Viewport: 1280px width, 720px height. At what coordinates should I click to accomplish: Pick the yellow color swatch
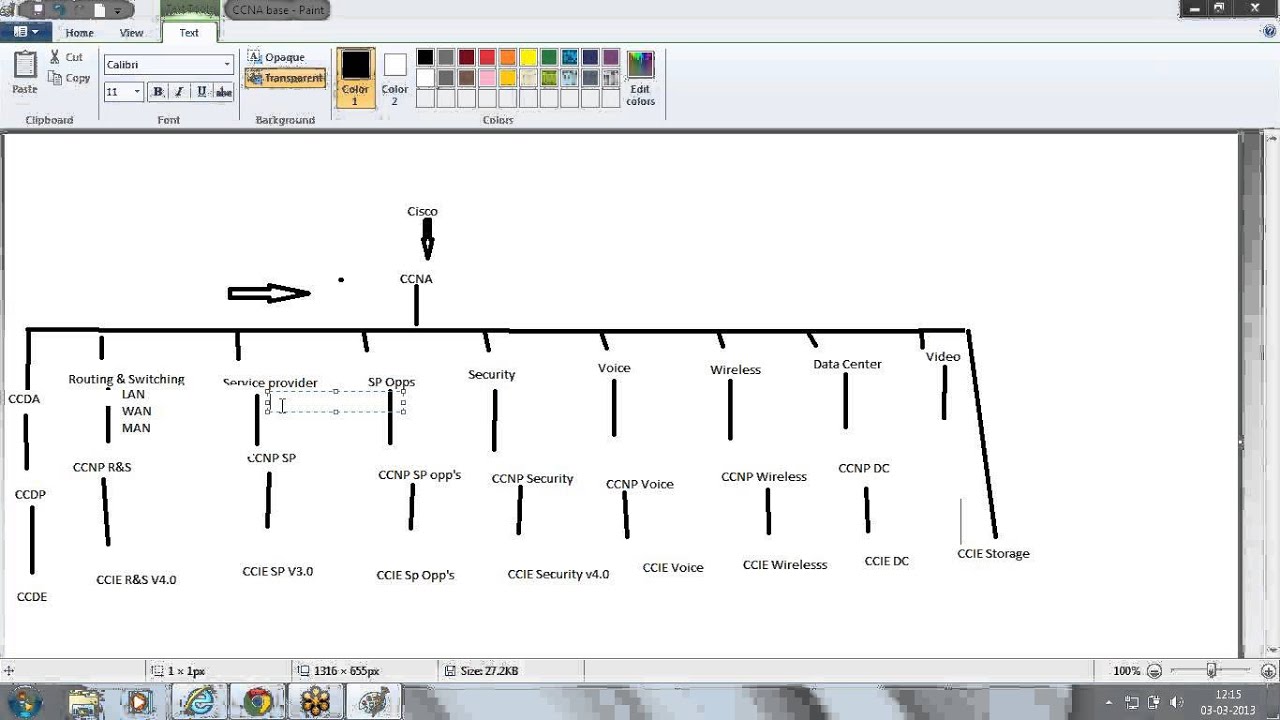(x=529, y=57)
